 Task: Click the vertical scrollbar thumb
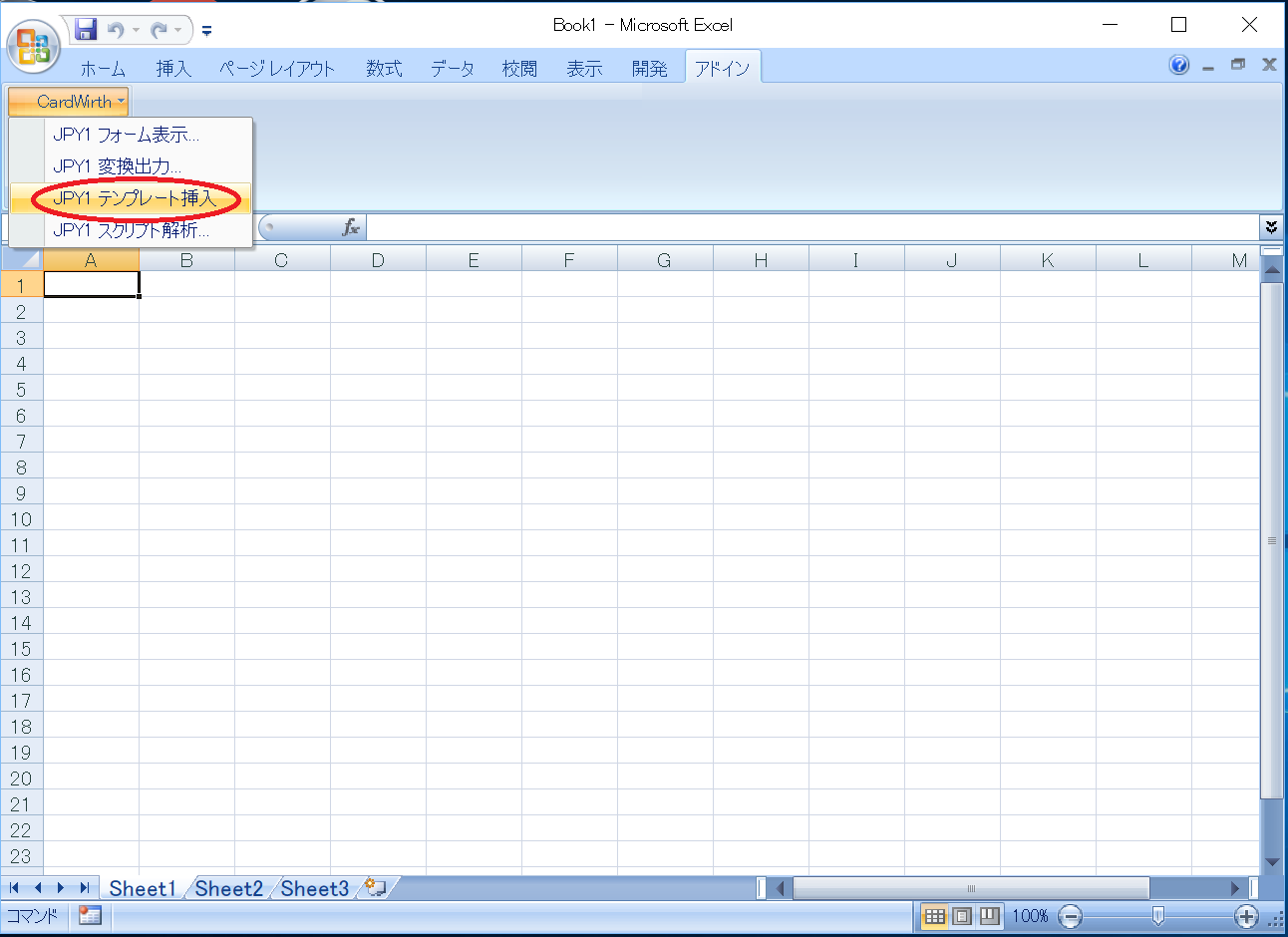click(x=1272, y=541)
